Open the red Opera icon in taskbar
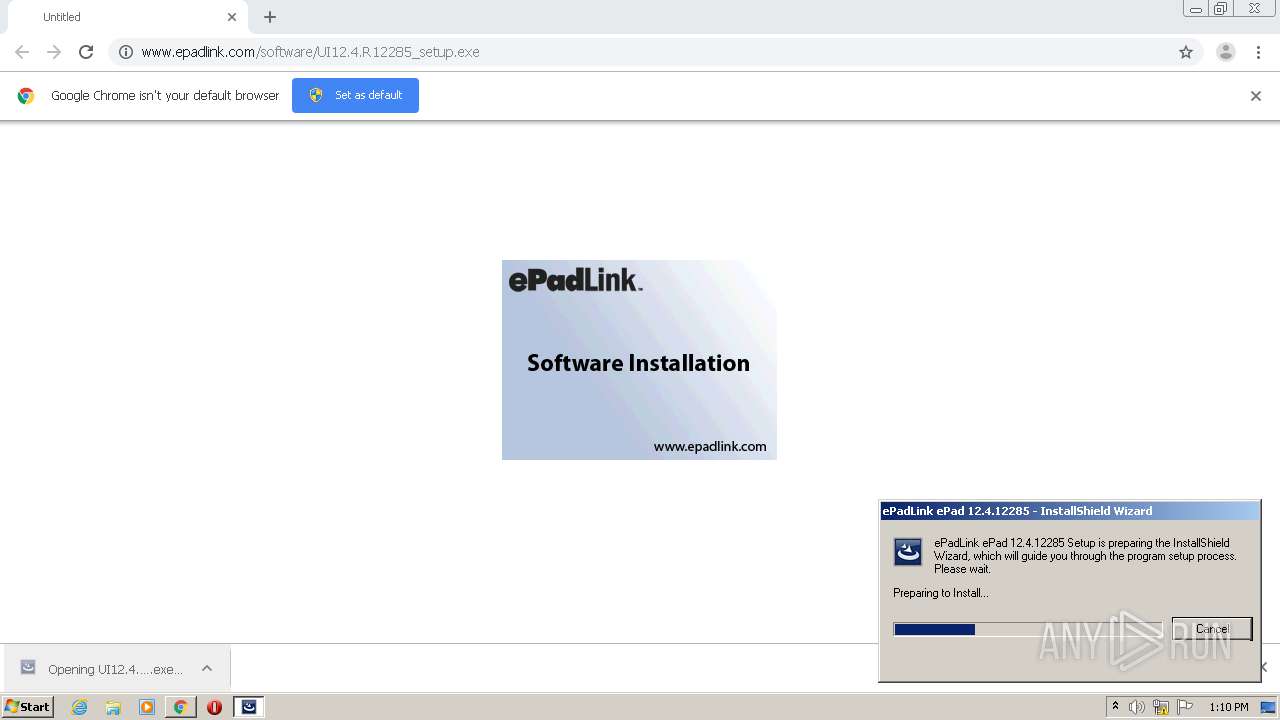This screenshot has width=1280, height=720. tap(214, 707)
